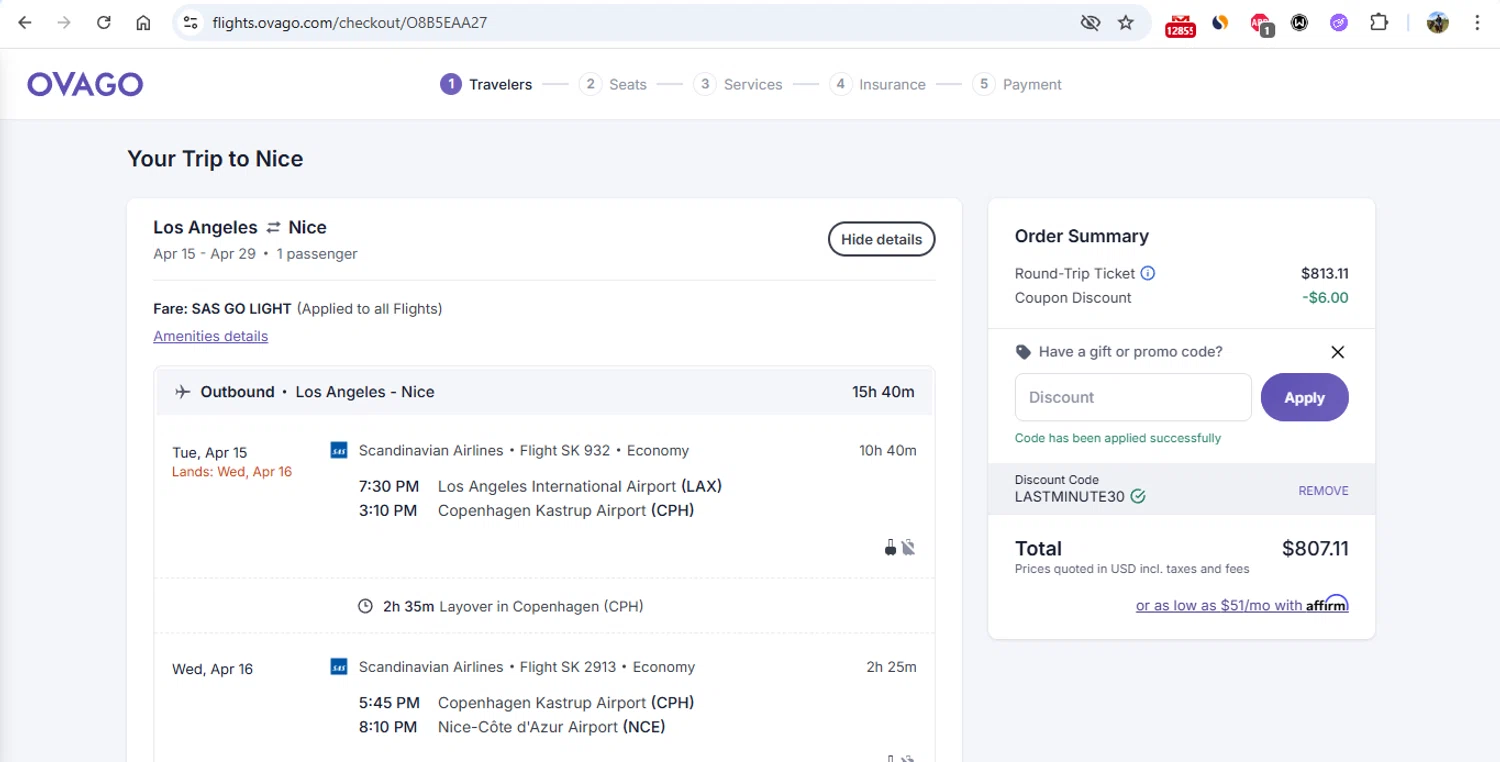Click the Round-Trip Ticket price $813.11

click(1325, 273)
